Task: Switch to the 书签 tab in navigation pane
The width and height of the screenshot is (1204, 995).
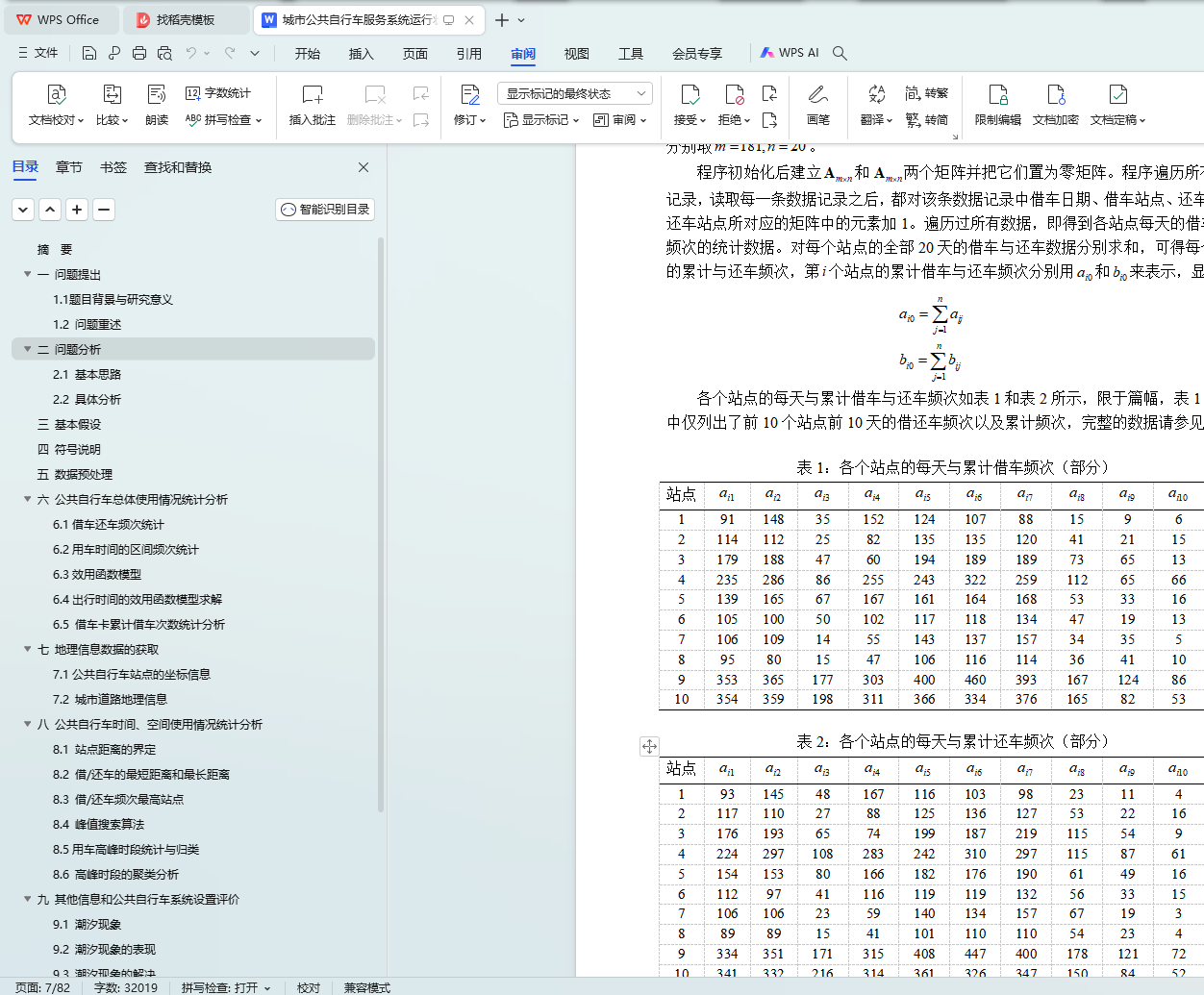Action: click(x=113, y=167)
